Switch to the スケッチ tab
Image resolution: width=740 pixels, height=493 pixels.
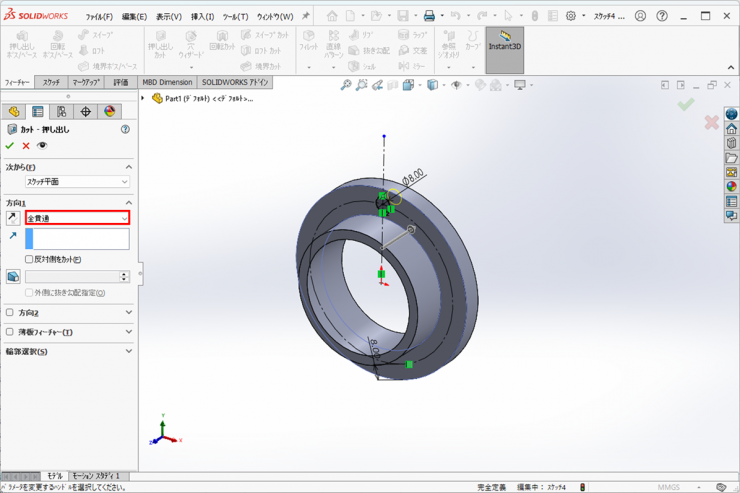(x=51, y=82)
